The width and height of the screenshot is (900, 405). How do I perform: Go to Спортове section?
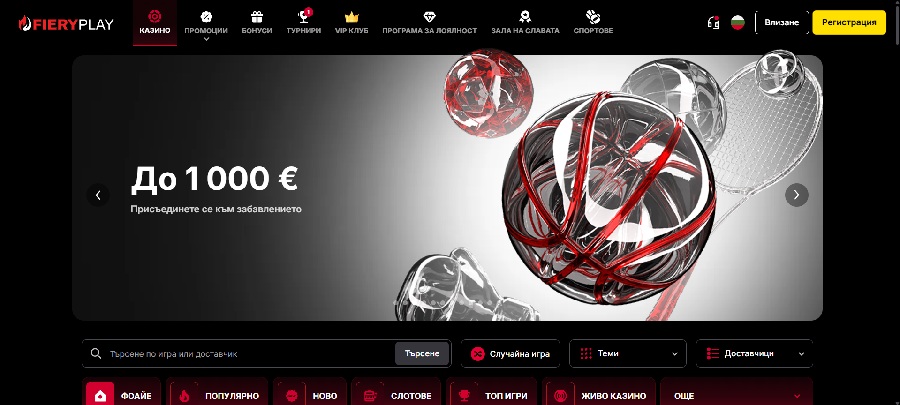(593, 17)
